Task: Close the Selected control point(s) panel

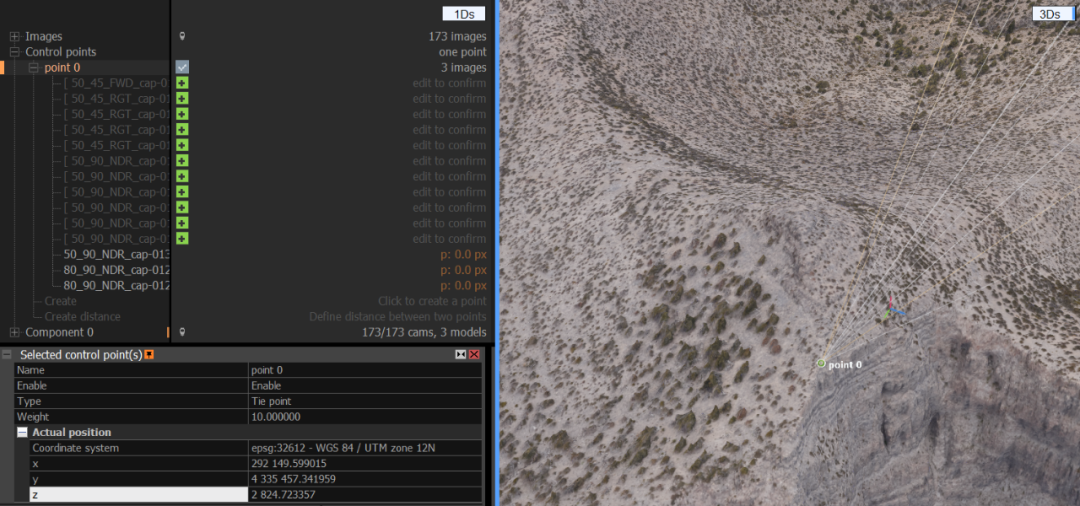Action: (x=474, y=355)
